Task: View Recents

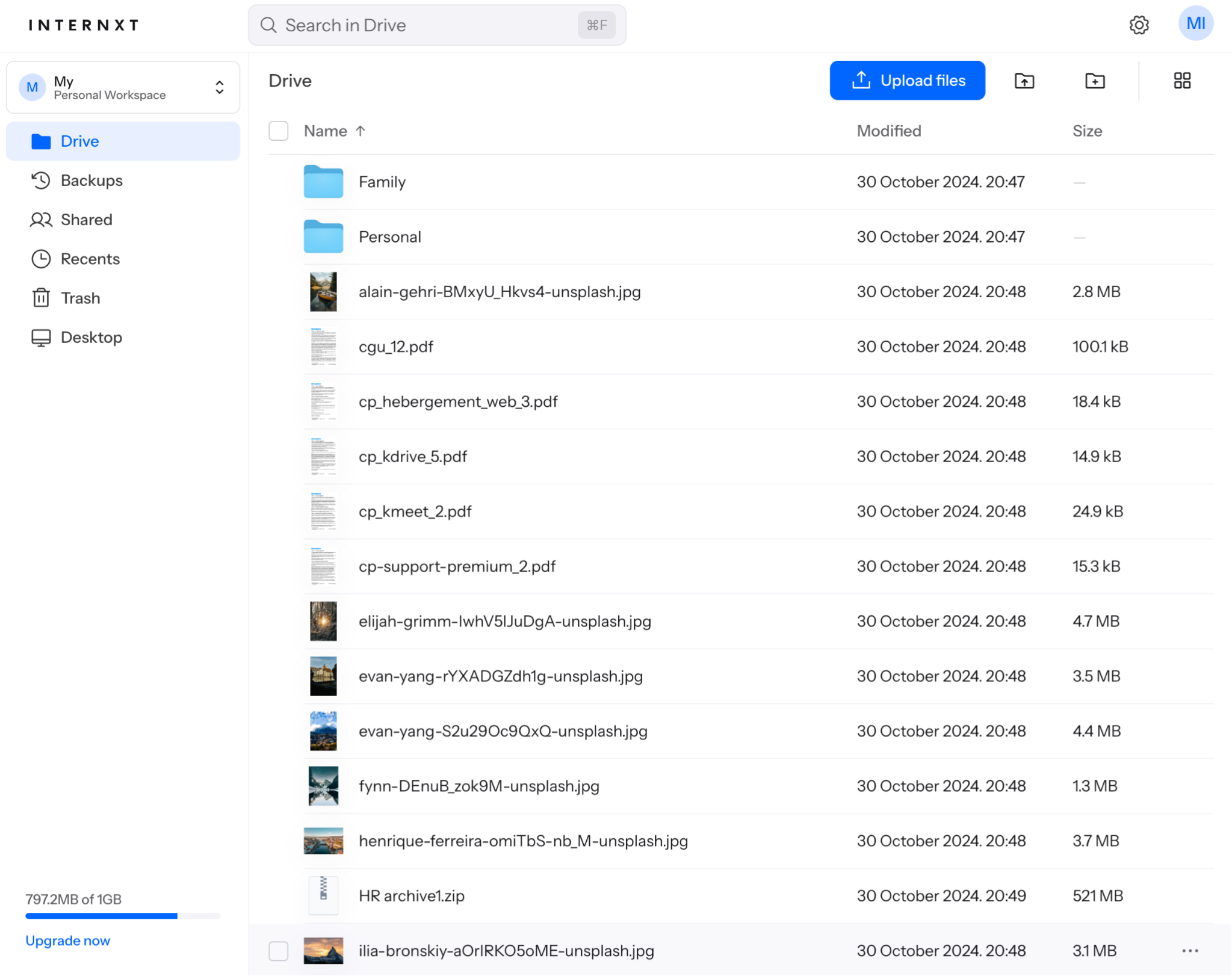Action: (x=123, y=259)
